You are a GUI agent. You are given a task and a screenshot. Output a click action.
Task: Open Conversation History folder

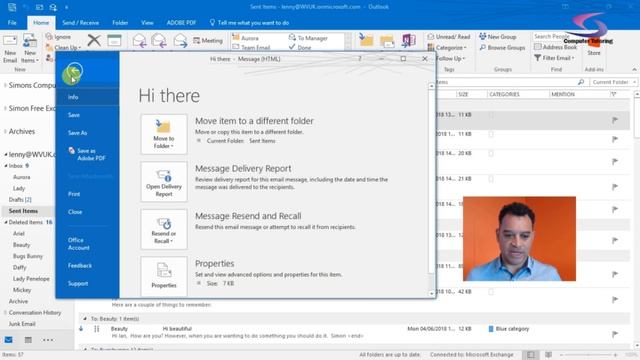pos(35,313)
